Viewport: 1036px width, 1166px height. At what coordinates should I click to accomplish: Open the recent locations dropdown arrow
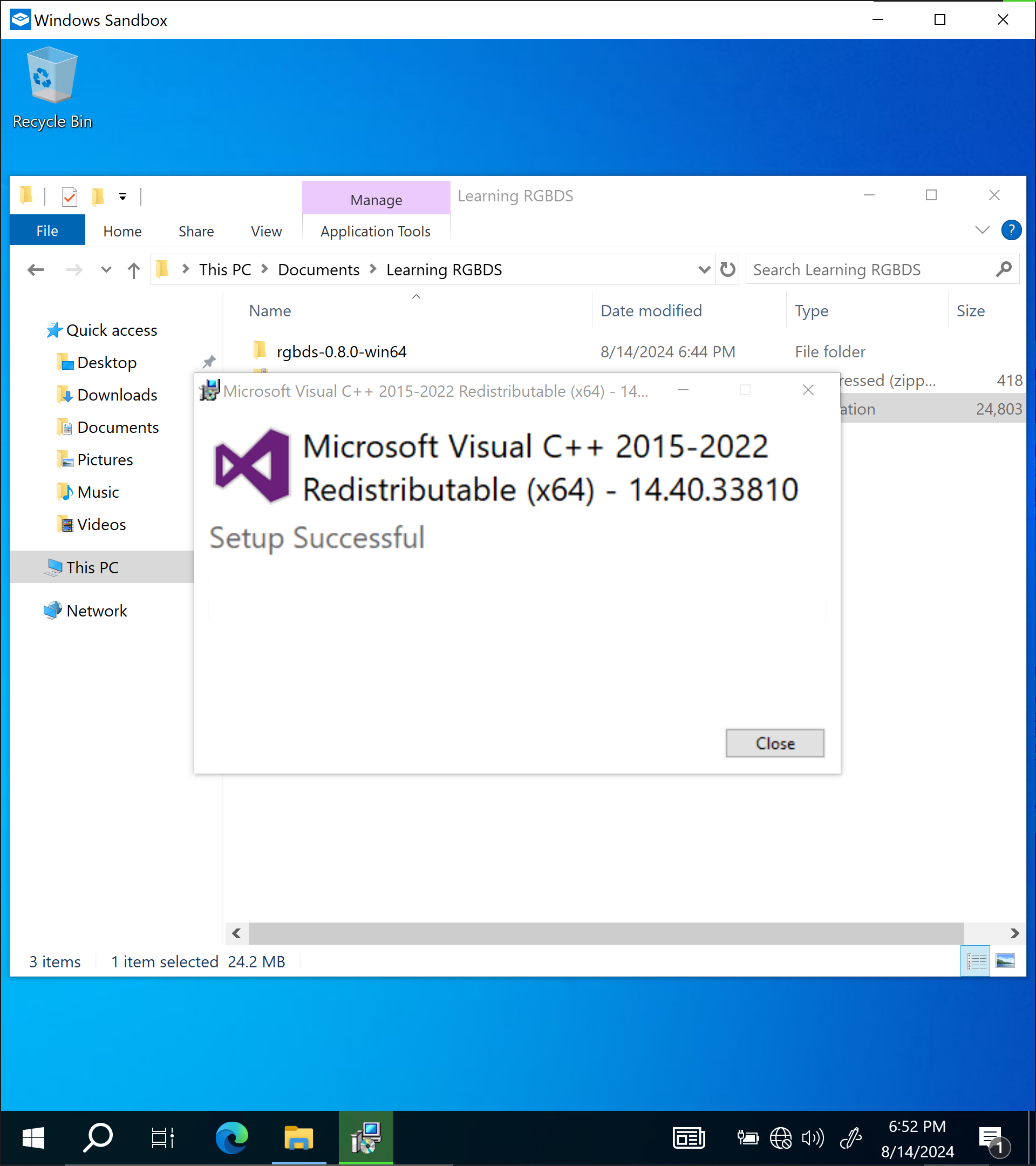coord(106,270)
